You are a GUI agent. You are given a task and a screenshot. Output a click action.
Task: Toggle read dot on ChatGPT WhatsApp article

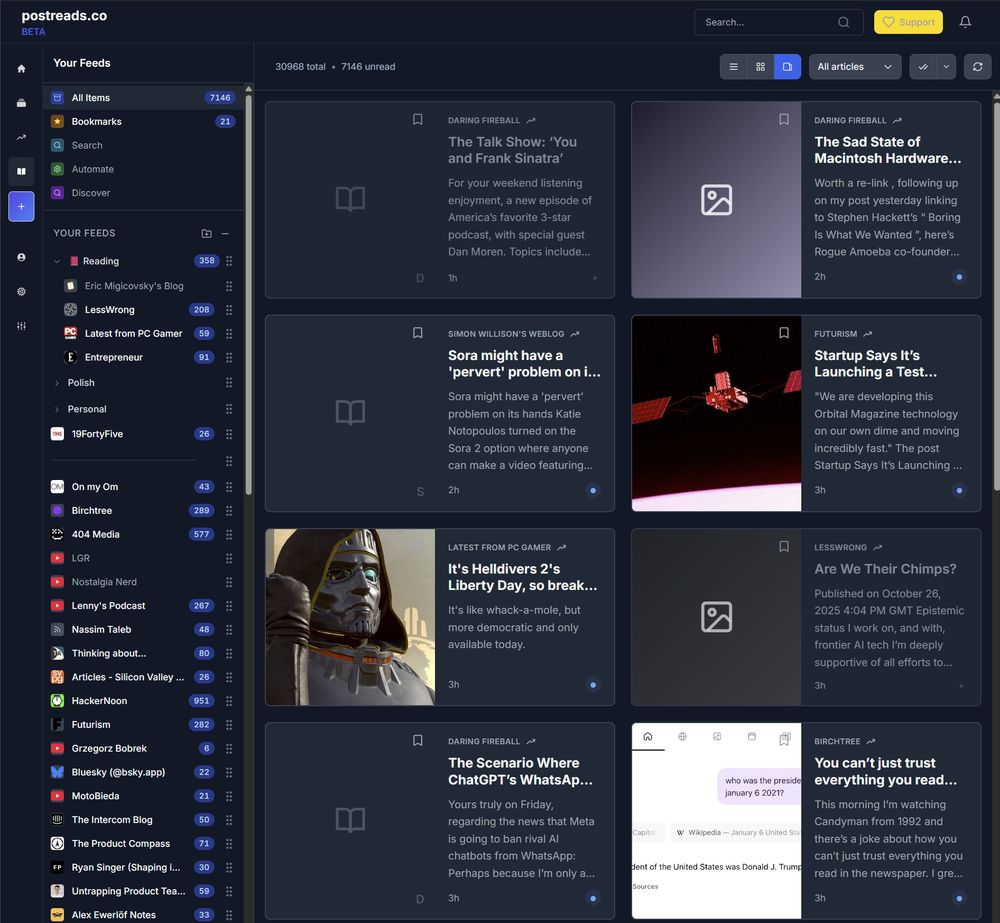point(592,898)
